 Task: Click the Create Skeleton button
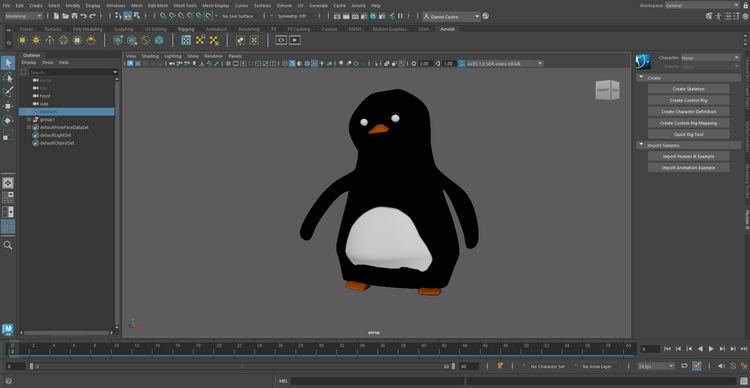tap(688, 89)
